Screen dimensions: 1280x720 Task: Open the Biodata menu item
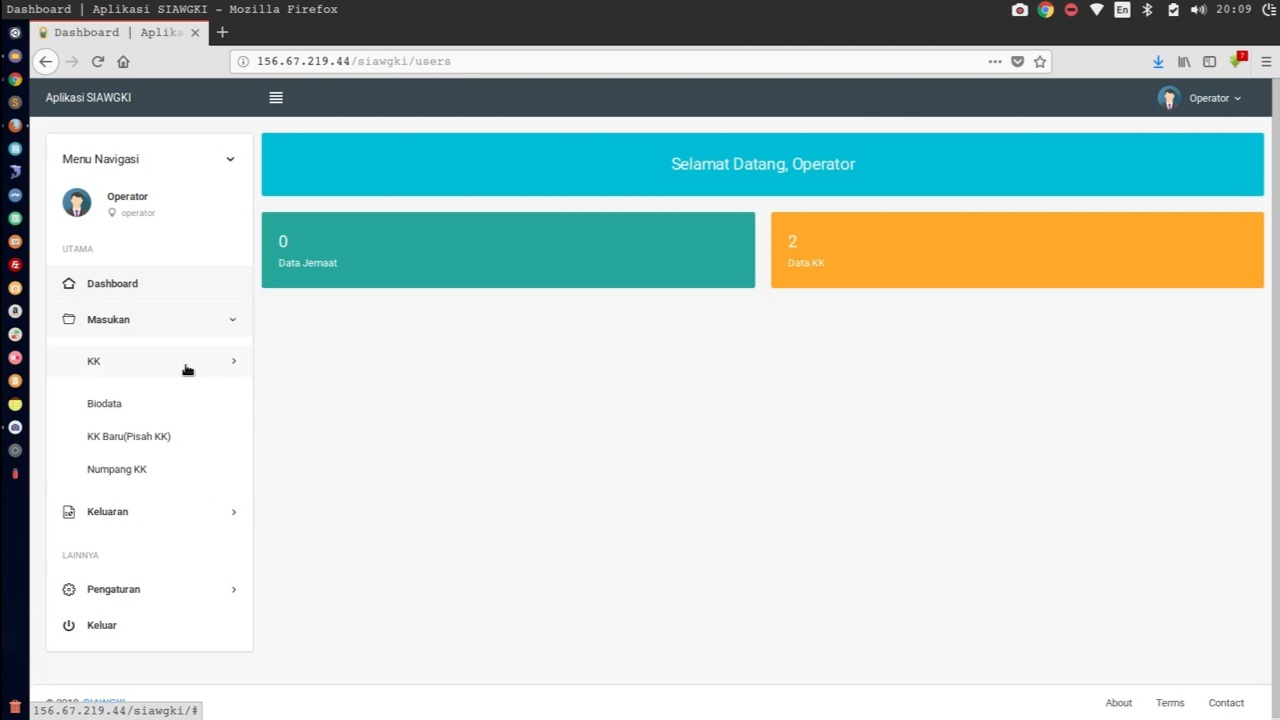click(104, 404)
